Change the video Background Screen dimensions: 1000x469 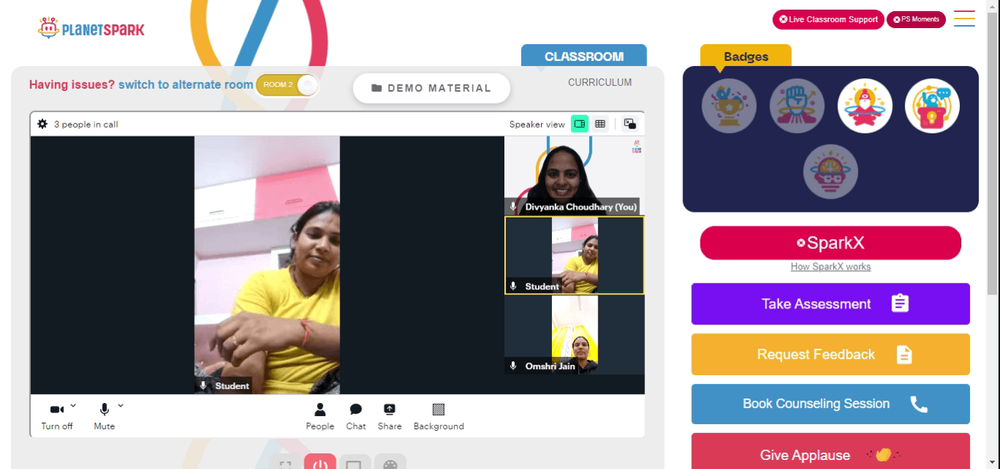(439, 416)
